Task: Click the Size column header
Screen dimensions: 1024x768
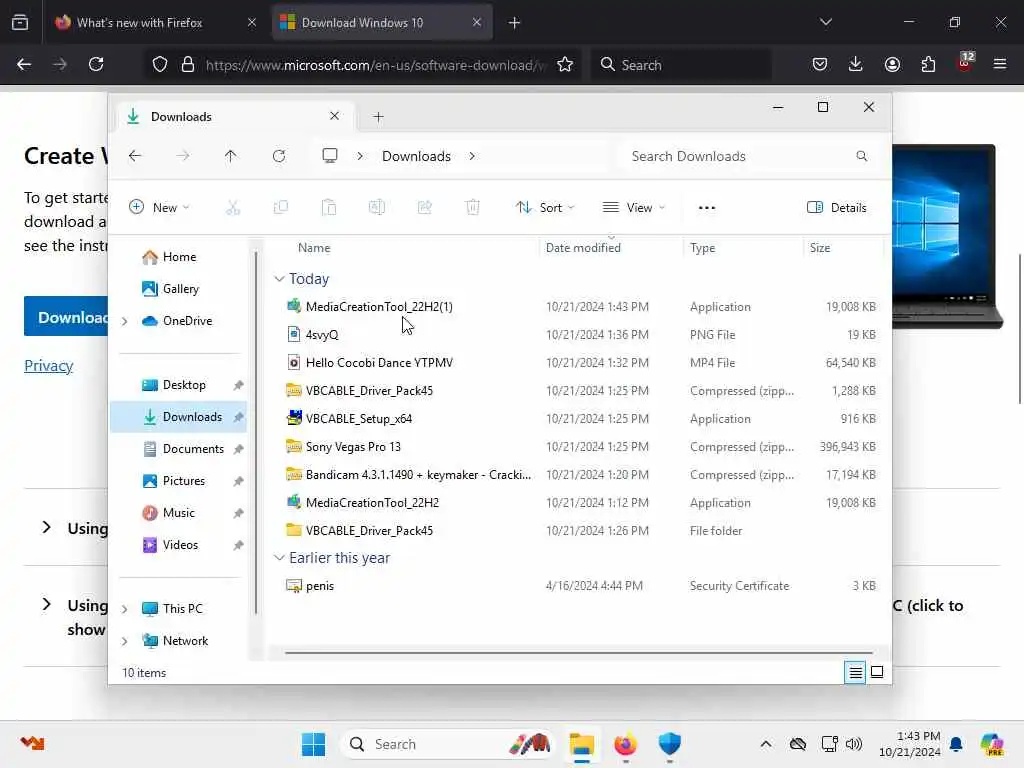Action: pos(820,248)
